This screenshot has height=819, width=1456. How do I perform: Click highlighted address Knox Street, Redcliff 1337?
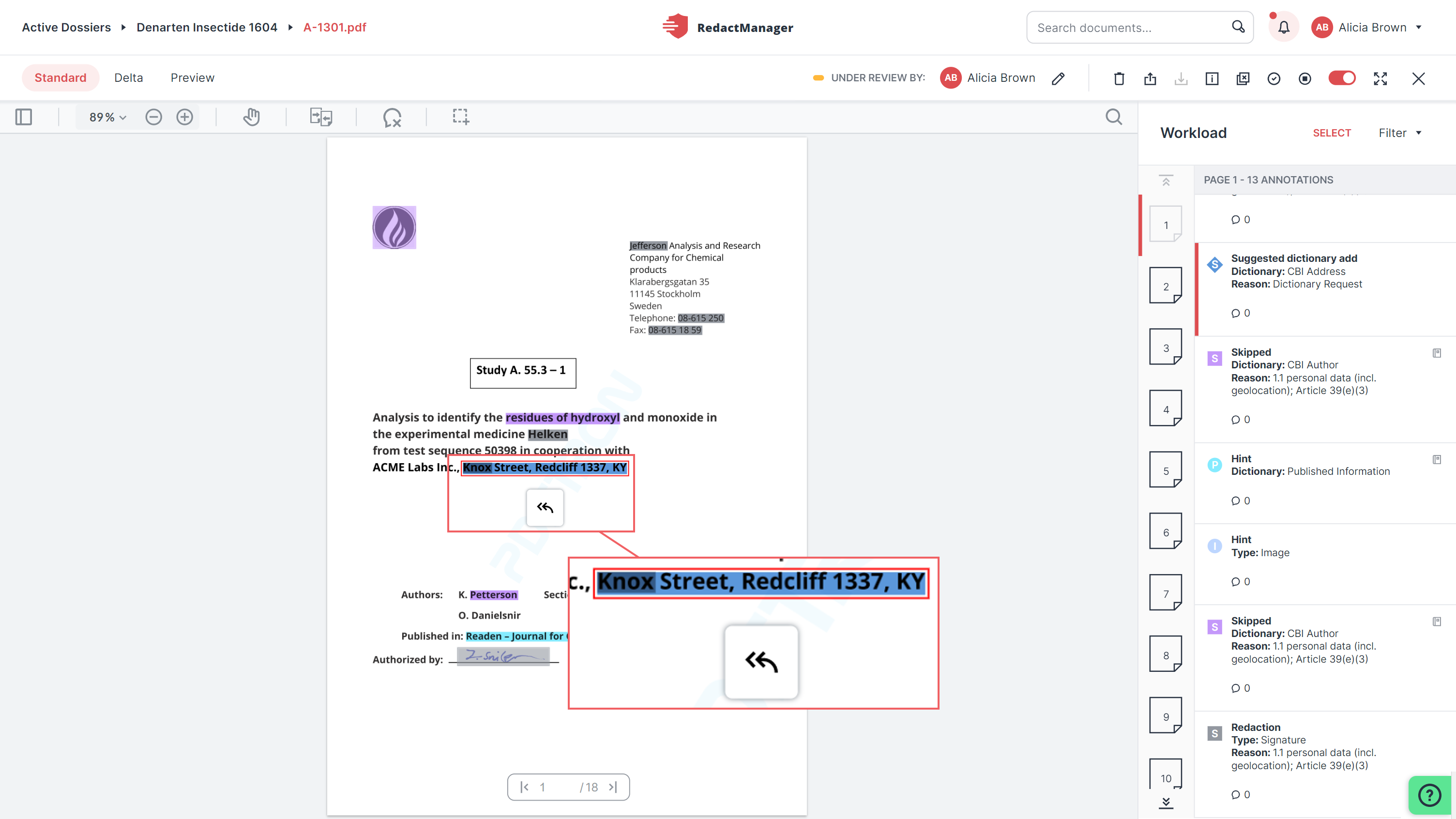(544, 468)
